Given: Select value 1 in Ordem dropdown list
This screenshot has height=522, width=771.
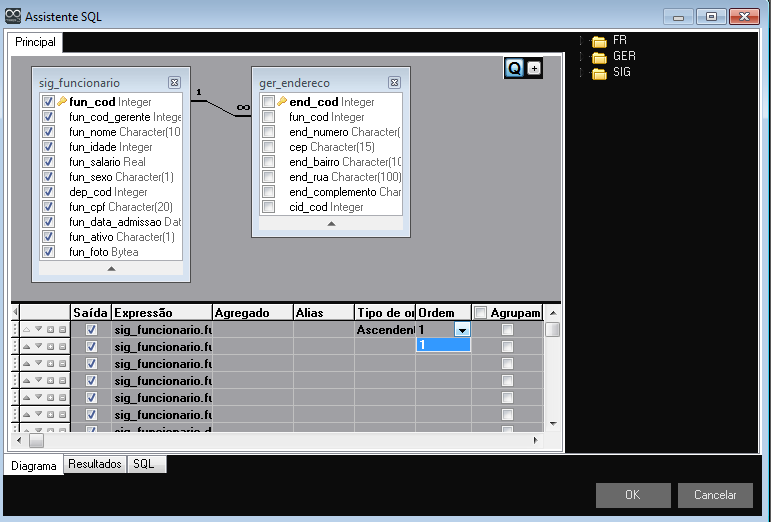Looking at the screenshot, I should [x=442, y=345].
